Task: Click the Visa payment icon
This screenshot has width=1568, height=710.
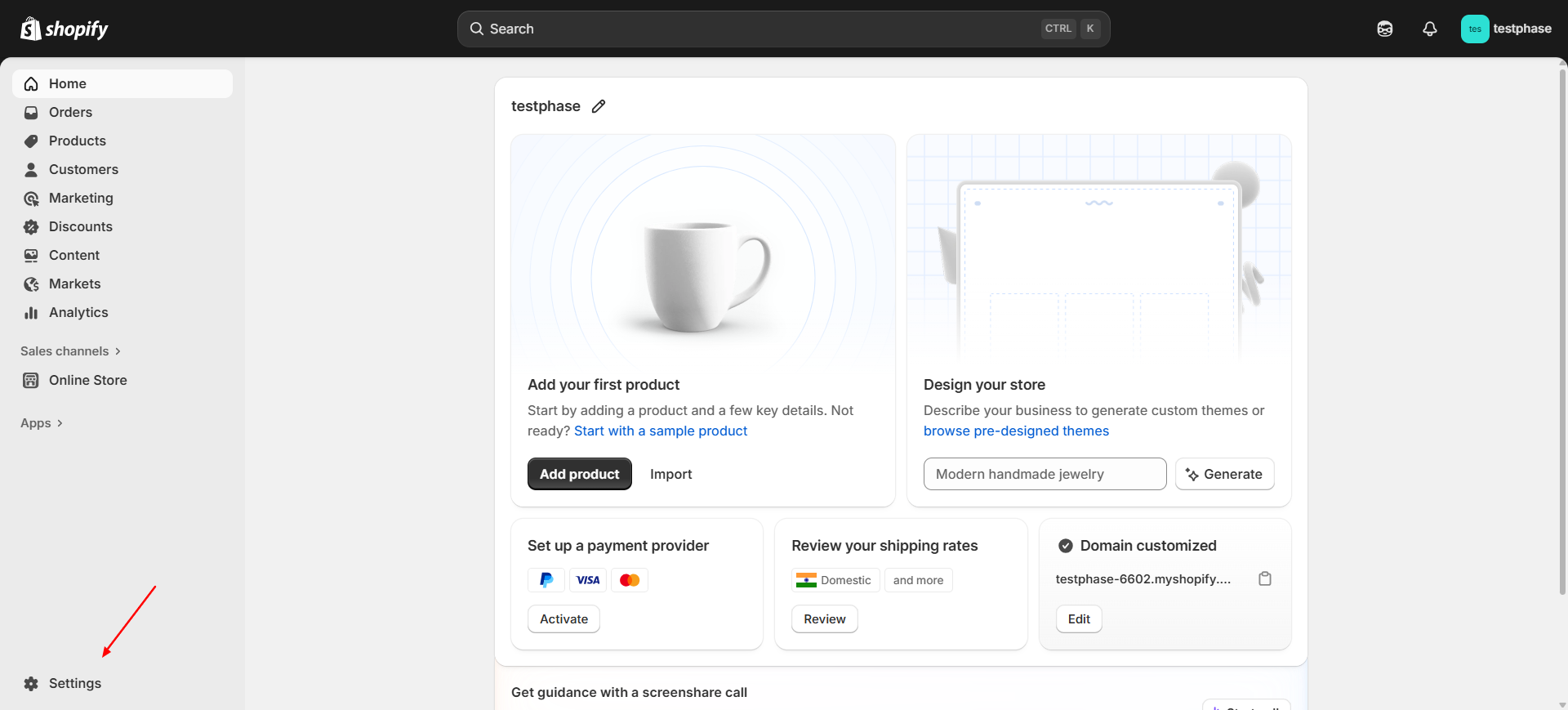Action: click(588, 580)
